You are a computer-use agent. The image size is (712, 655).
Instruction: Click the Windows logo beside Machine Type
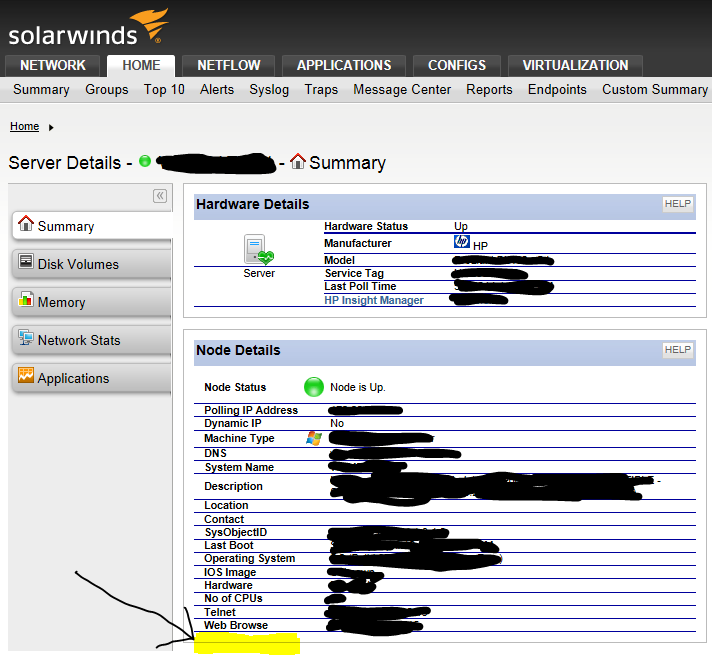click(314, 439)
